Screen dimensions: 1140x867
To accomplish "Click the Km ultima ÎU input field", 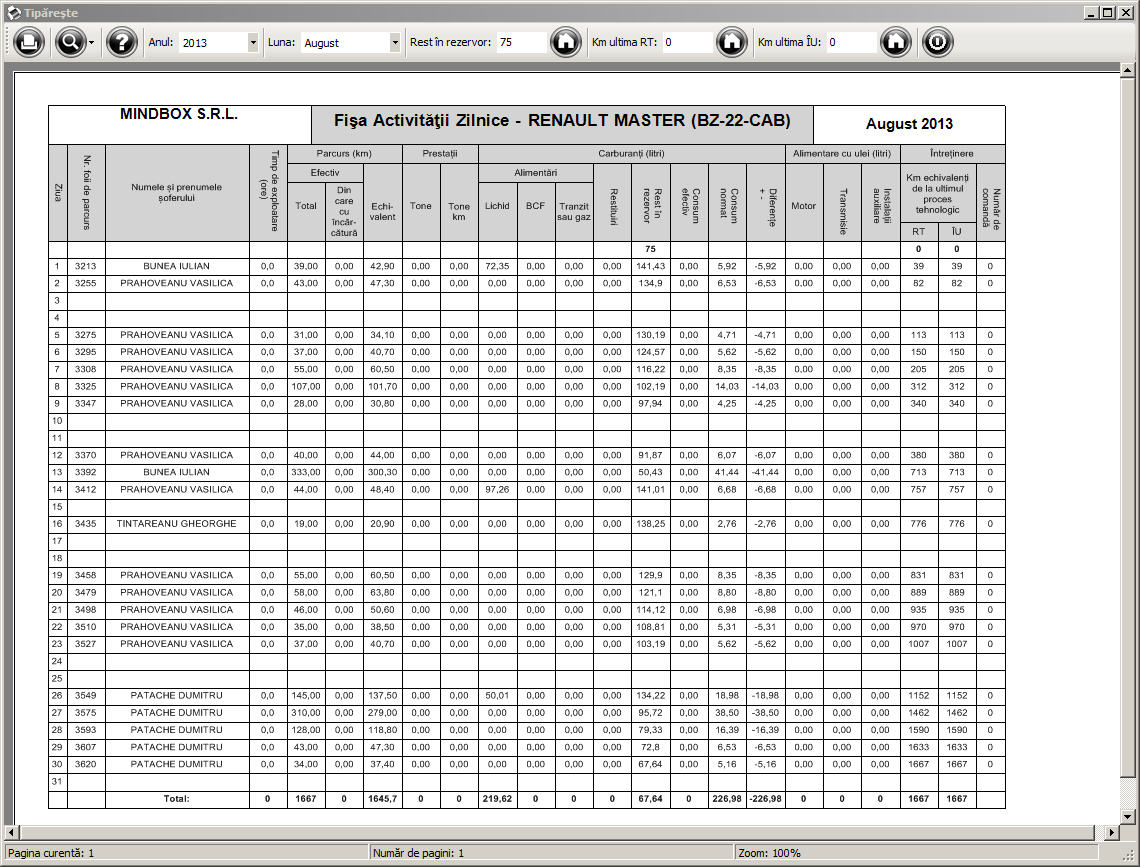I will [x=851, y=42].
